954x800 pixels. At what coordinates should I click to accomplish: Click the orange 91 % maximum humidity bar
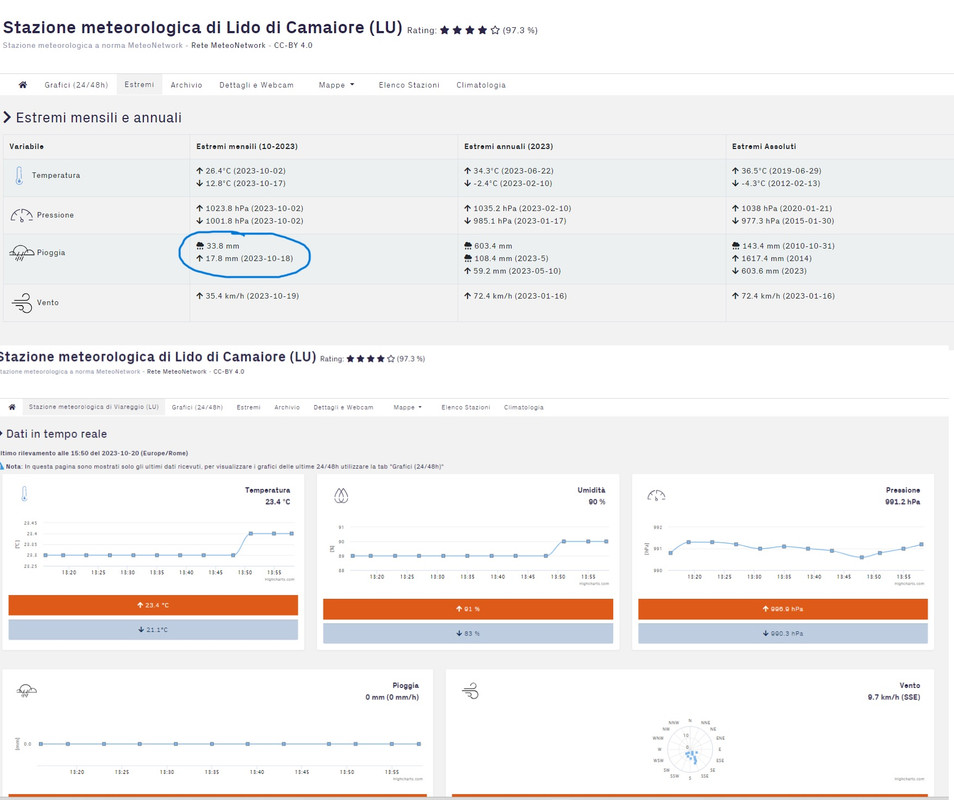click(x=468, y=609)
